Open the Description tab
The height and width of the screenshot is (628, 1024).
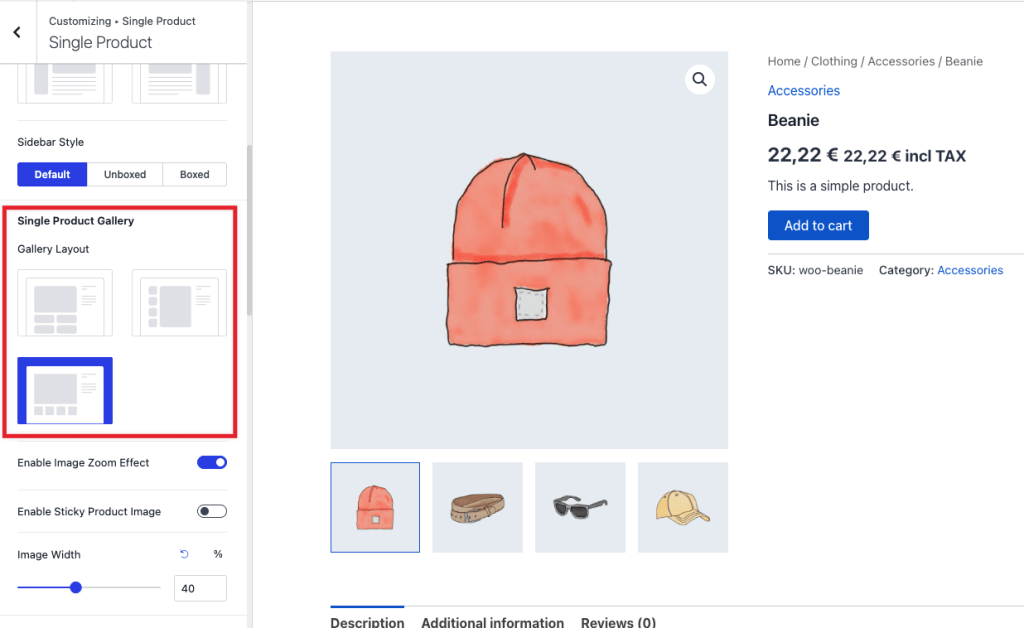(x=367, y=622)
